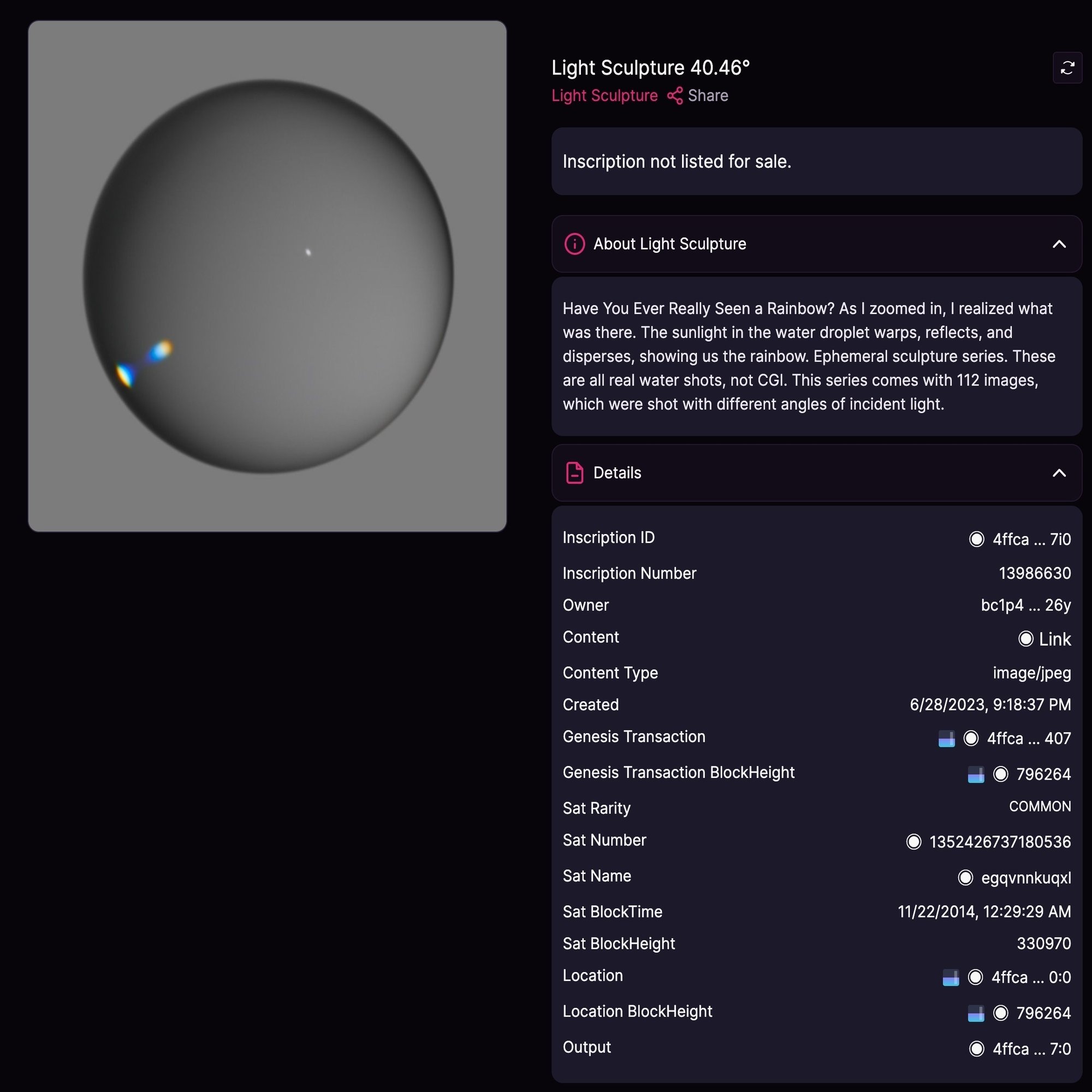Screen dimensions: 1092x1092
Task: Click the Share icon
Action: (675, 96)
